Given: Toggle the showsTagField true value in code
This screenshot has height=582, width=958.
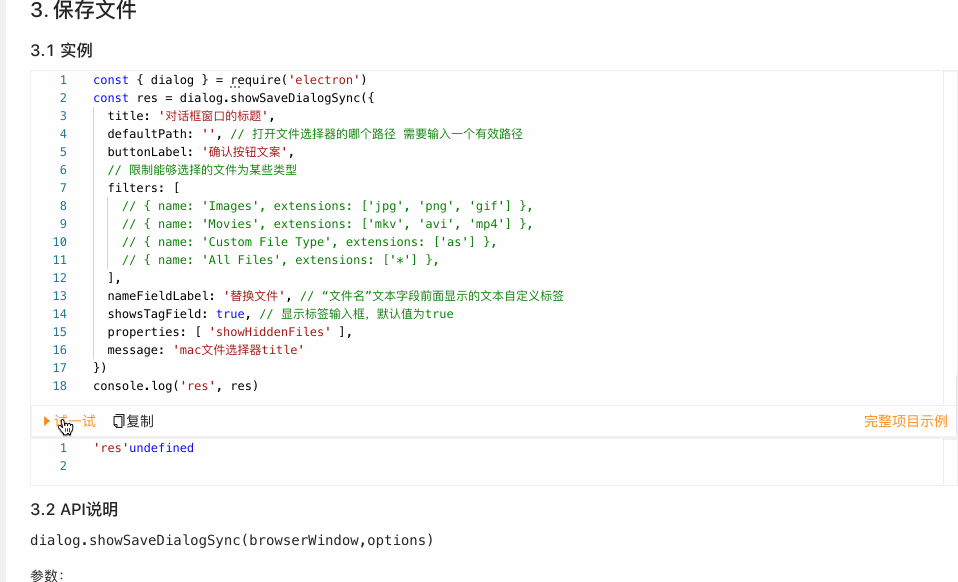Looking at the screenshot, I should point(232,313).
